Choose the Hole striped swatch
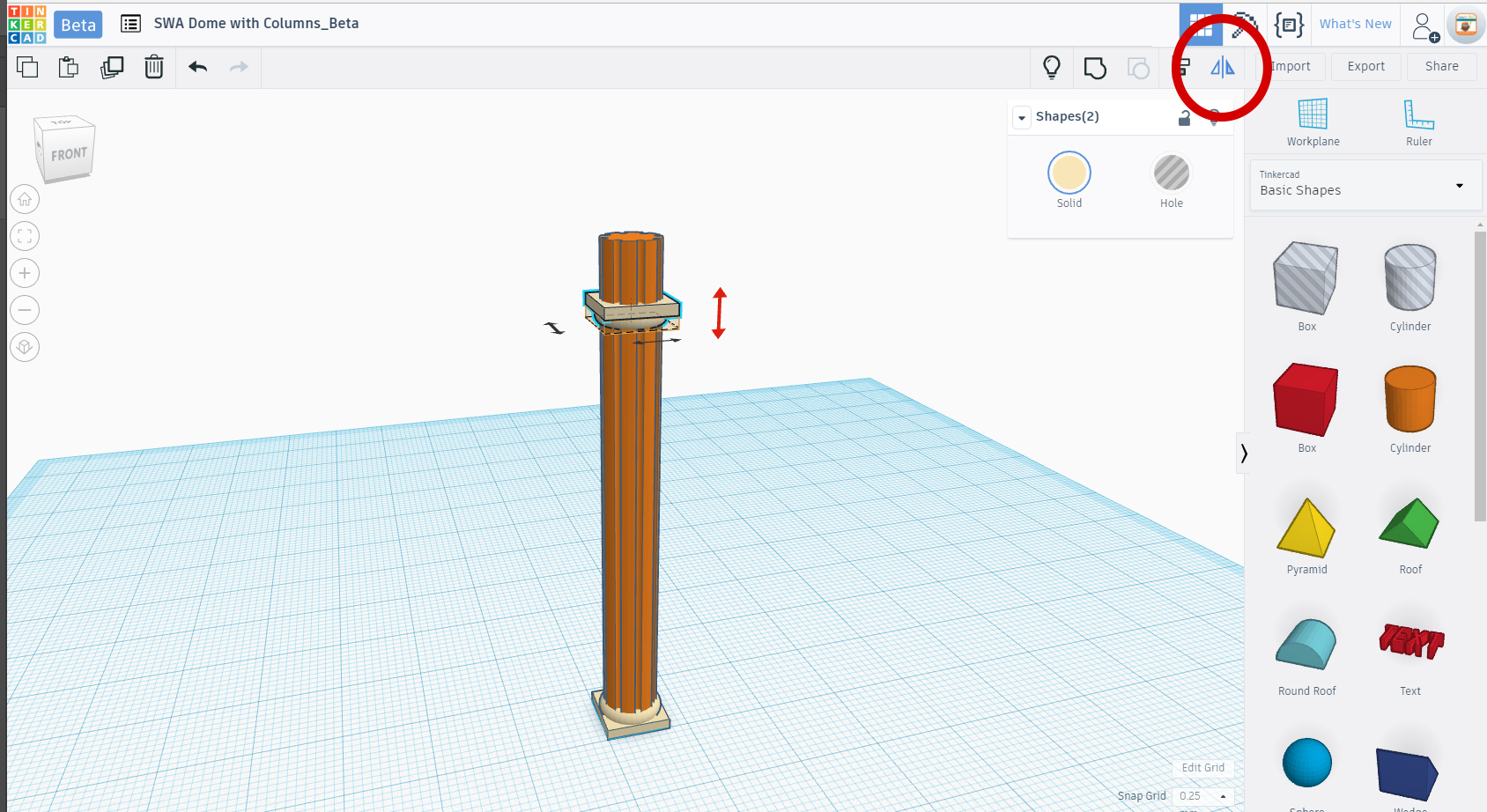The height and width of the screenshot is (812, 1487). [1172, 173]
